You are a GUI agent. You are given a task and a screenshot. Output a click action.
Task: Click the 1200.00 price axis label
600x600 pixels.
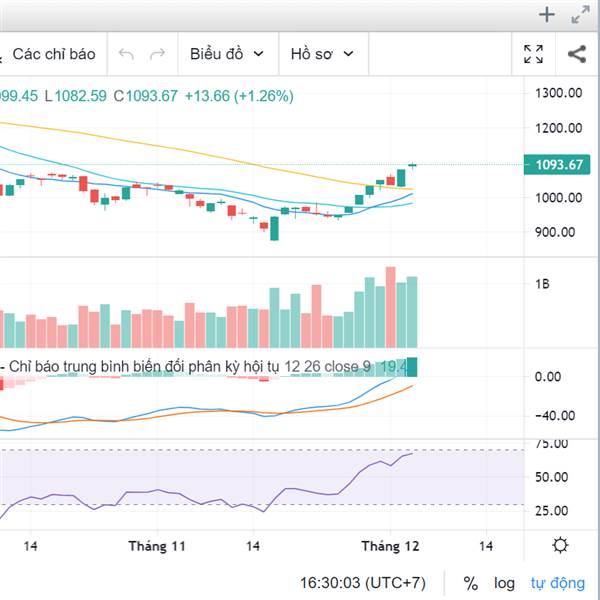click(x=558, y=128)
